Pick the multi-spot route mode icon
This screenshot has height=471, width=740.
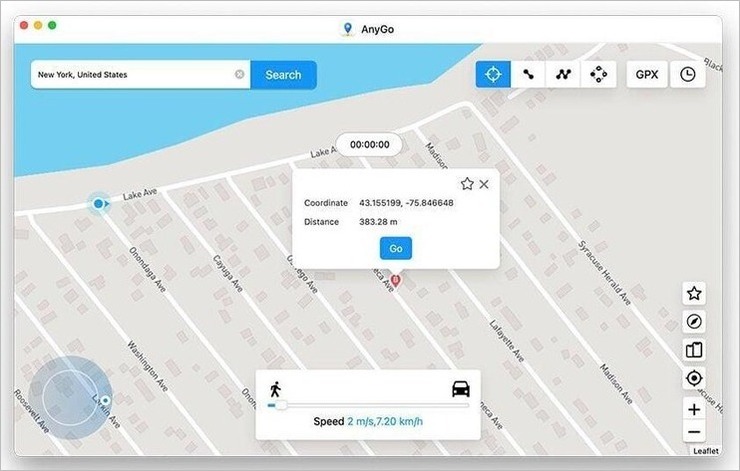[563, 74]
